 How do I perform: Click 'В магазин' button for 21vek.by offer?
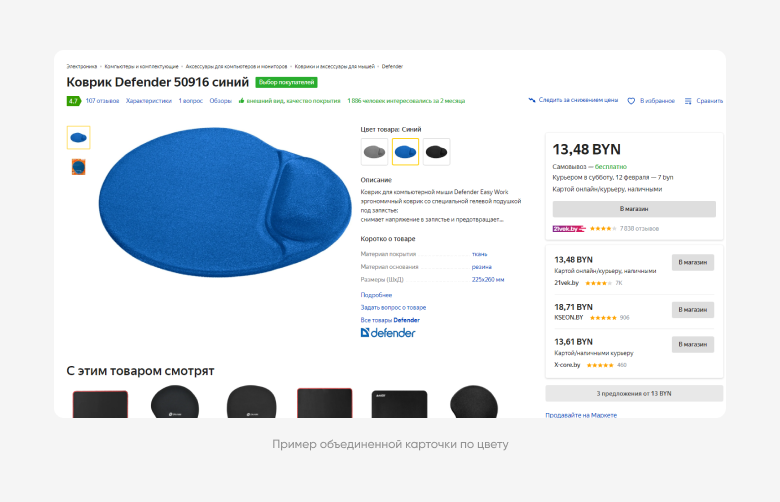coord(692,262)
